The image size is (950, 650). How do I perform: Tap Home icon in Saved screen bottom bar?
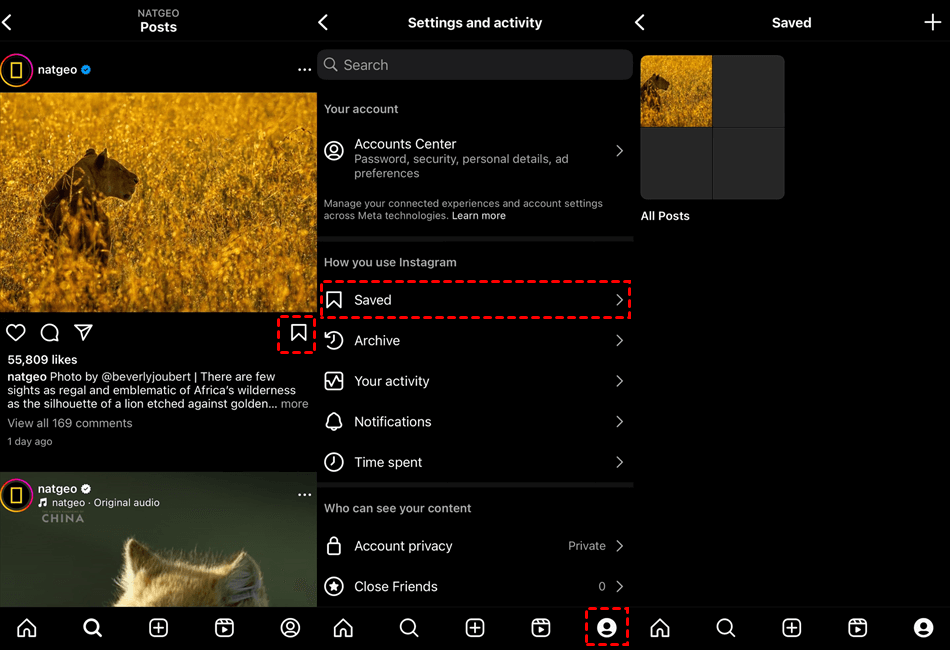660,628
